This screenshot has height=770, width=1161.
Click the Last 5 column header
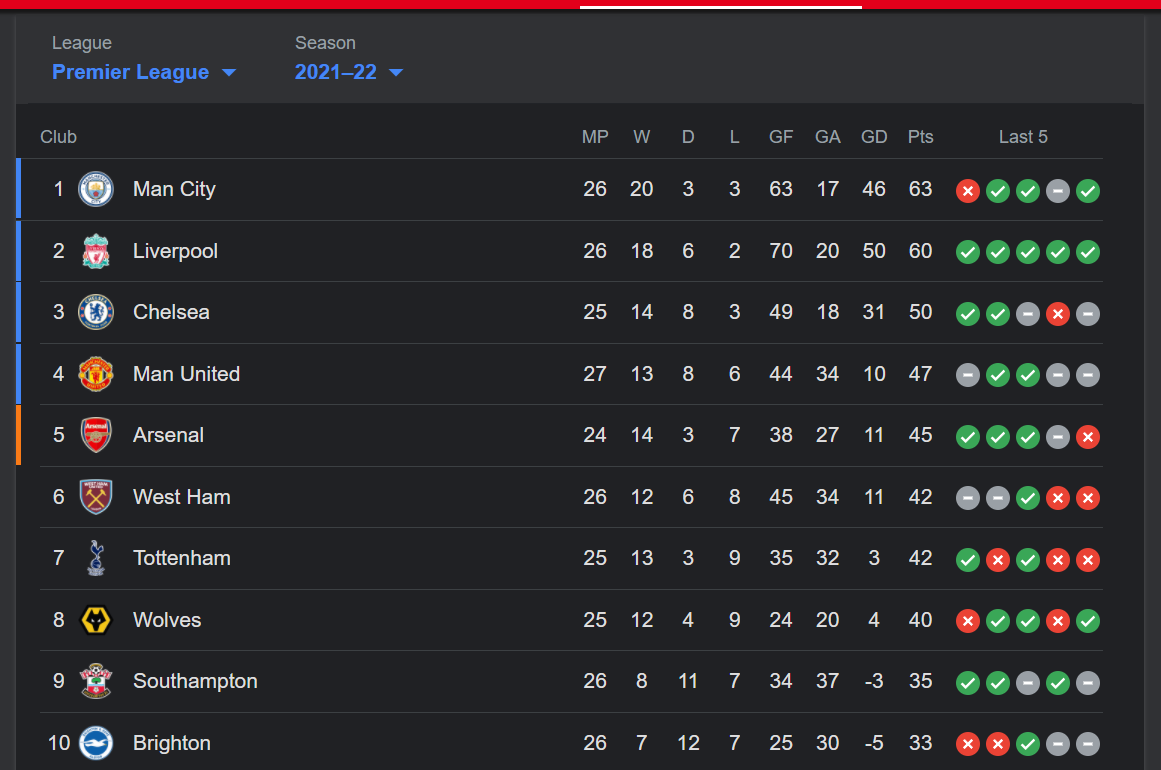pos(1023,137)
